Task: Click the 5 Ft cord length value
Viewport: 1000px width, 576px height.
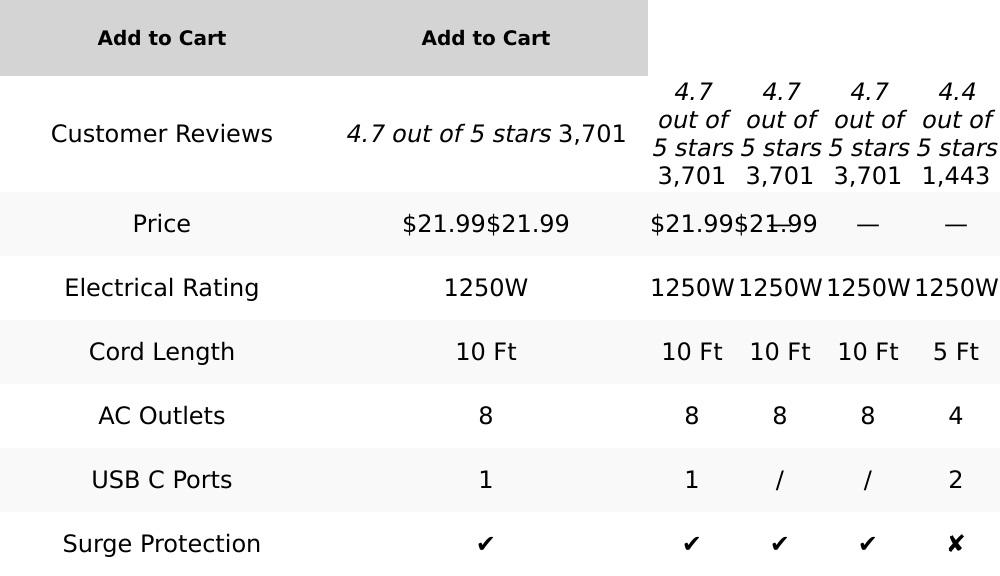Action: point(955,352)
